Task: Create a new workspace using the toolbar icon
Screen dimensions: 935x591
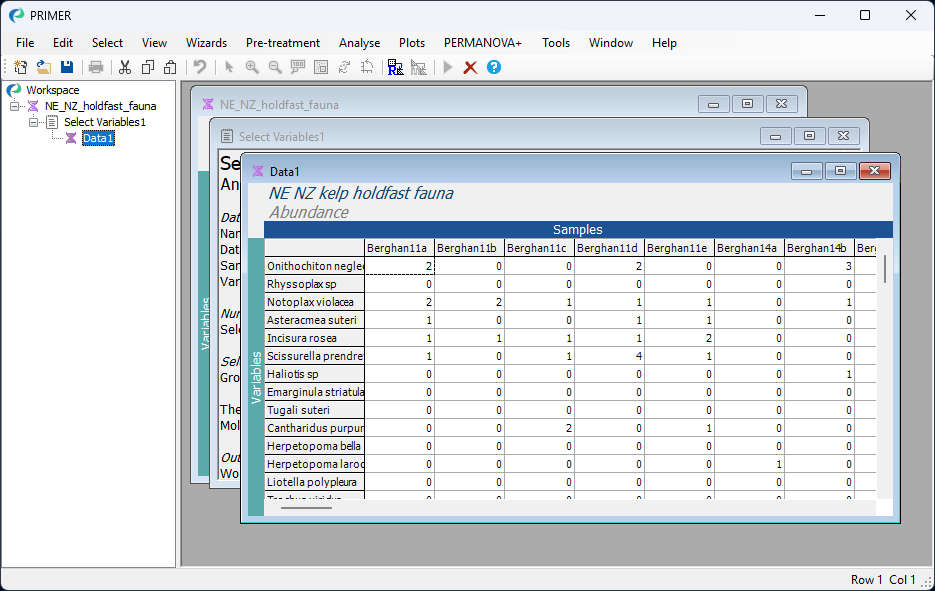Action: tap(20, 67)
